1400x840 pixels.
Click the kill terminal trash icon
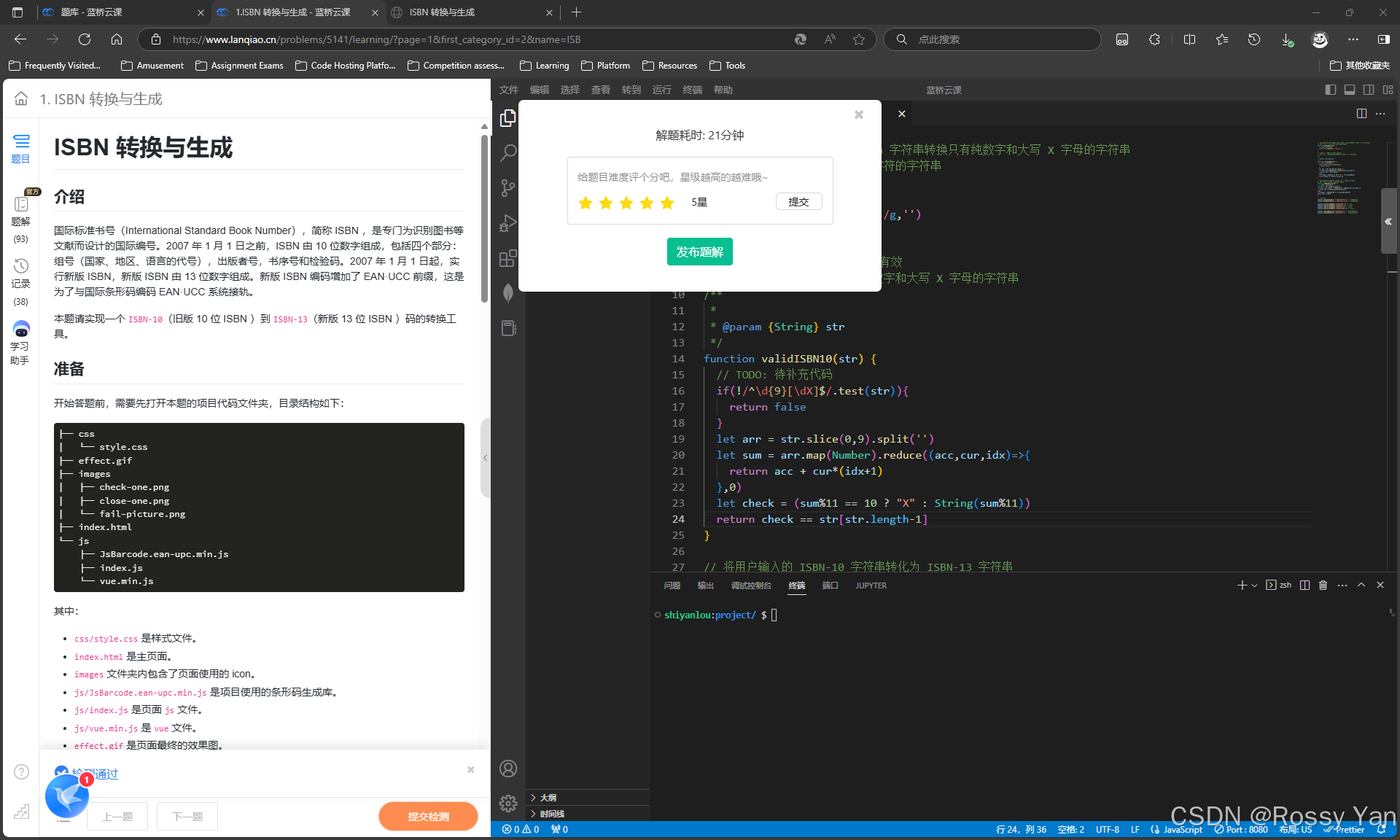click(x=1323, y=585)
